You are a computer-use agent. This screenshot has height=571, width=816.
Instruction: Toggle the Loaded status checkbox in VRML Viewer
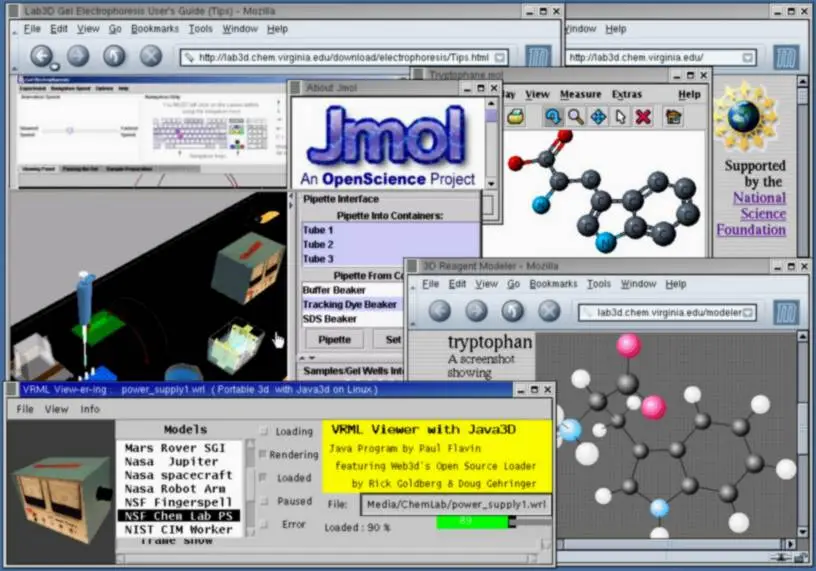(263, 477)
